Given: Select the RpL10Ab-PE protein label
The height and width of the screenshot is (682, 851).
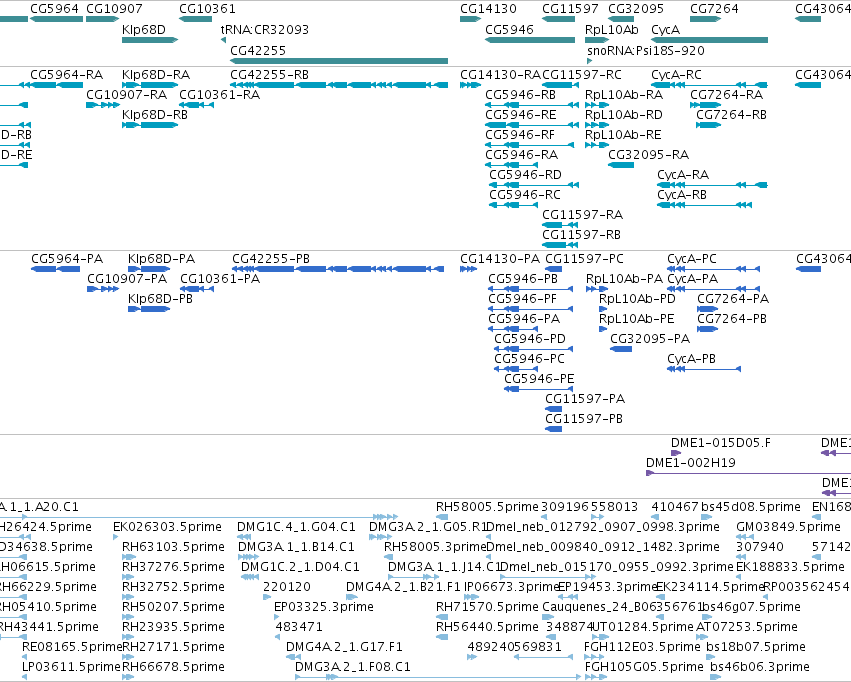Looking at the screenshot, I should tap(637, 318).
